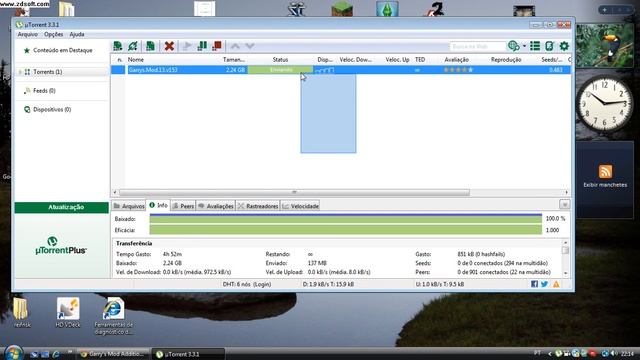
Task: Move torrent down in queue arrow
Action: pos(250,46)
